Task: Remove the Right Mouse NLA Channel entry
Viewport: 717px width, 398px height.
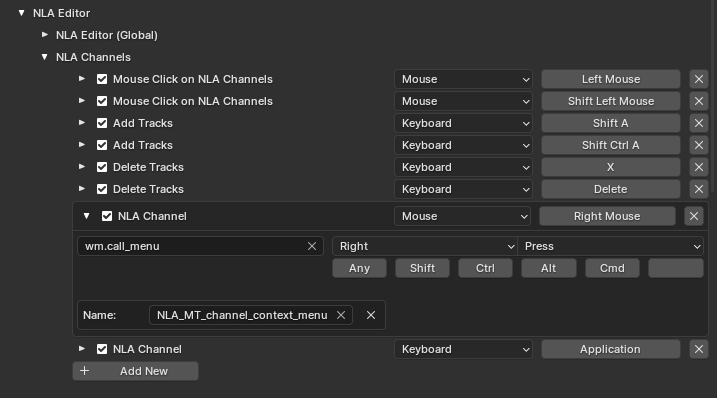Action: coord(694,216)
